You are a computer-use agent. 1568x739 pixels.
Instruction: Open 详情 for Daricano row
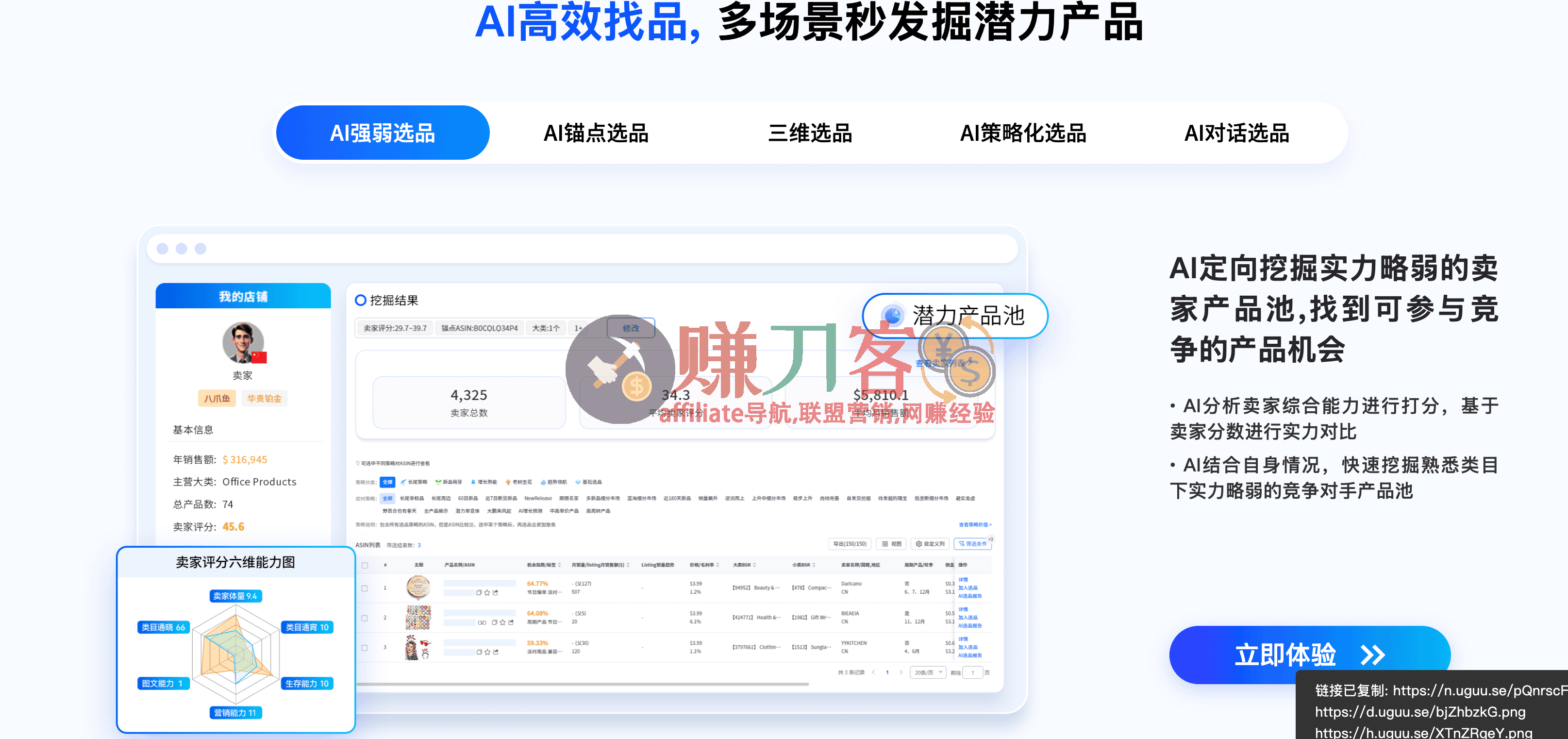963,580
